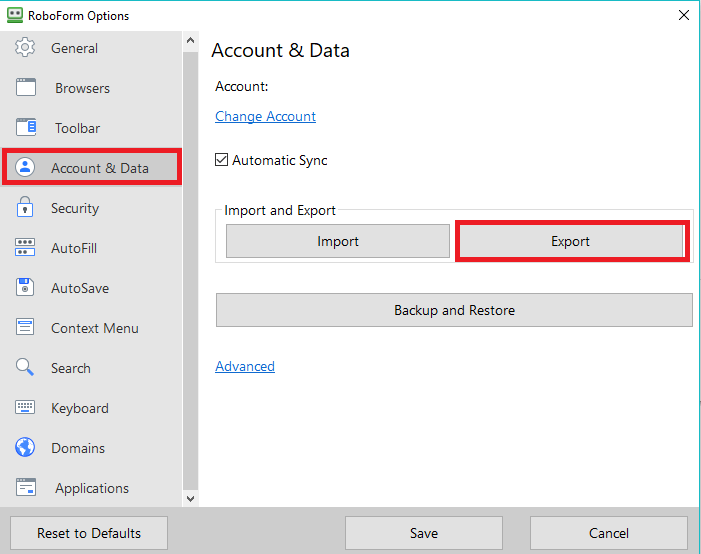Click the AutoSave floppy disk icon
Image resolution: width=701 pixels, height=554 pixels.
pos(25,287)
